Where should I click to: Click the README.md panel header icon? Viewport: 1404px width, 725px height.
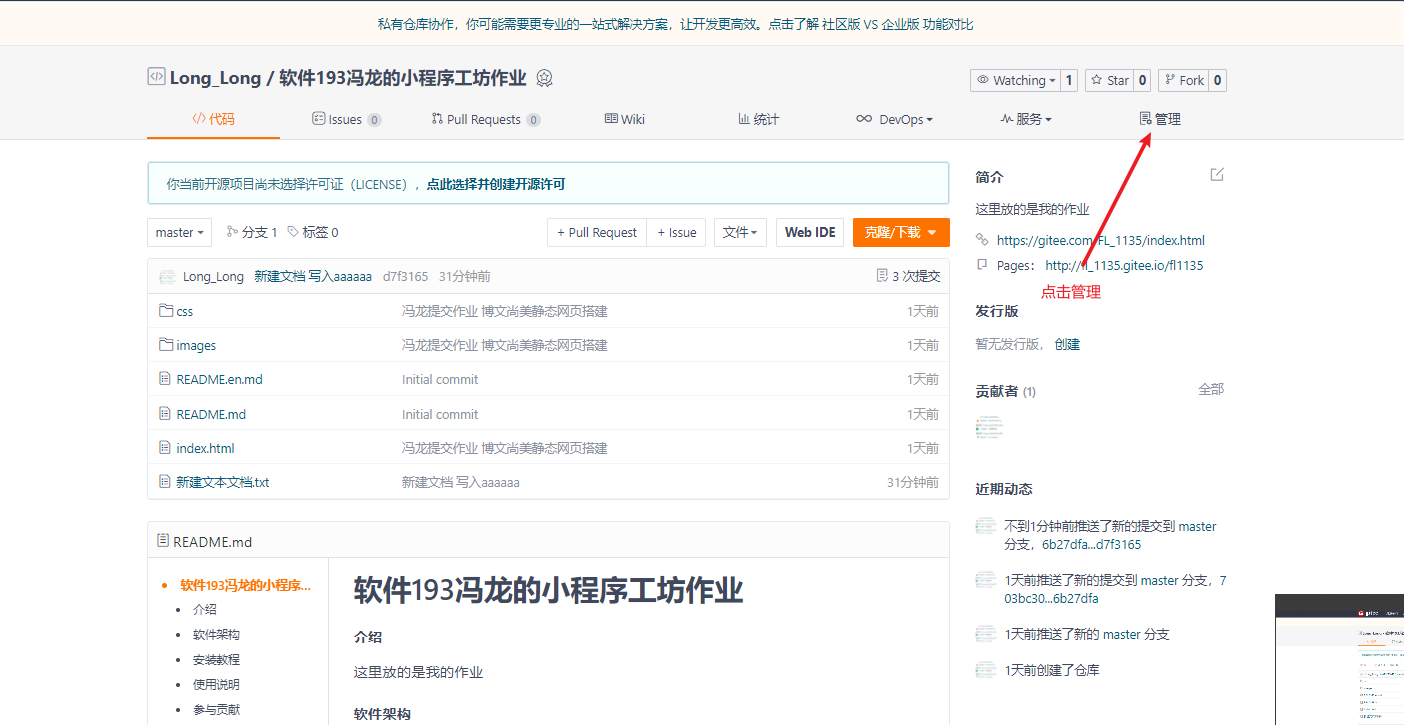[x=163, y=541]
